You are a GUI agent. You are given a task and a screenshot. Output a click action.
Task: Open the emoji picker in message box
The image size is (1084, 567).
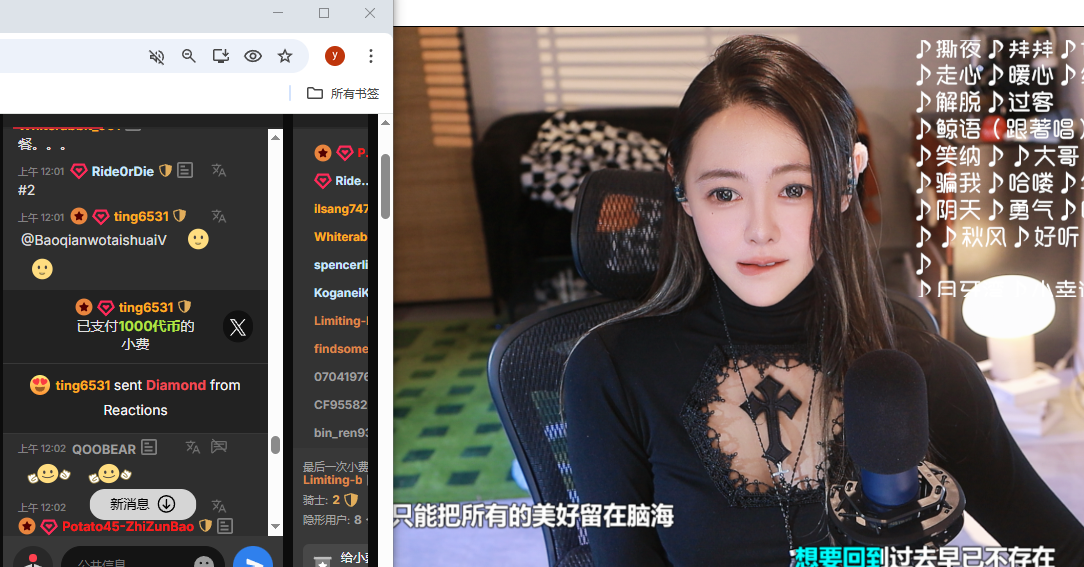pos(204,562)
